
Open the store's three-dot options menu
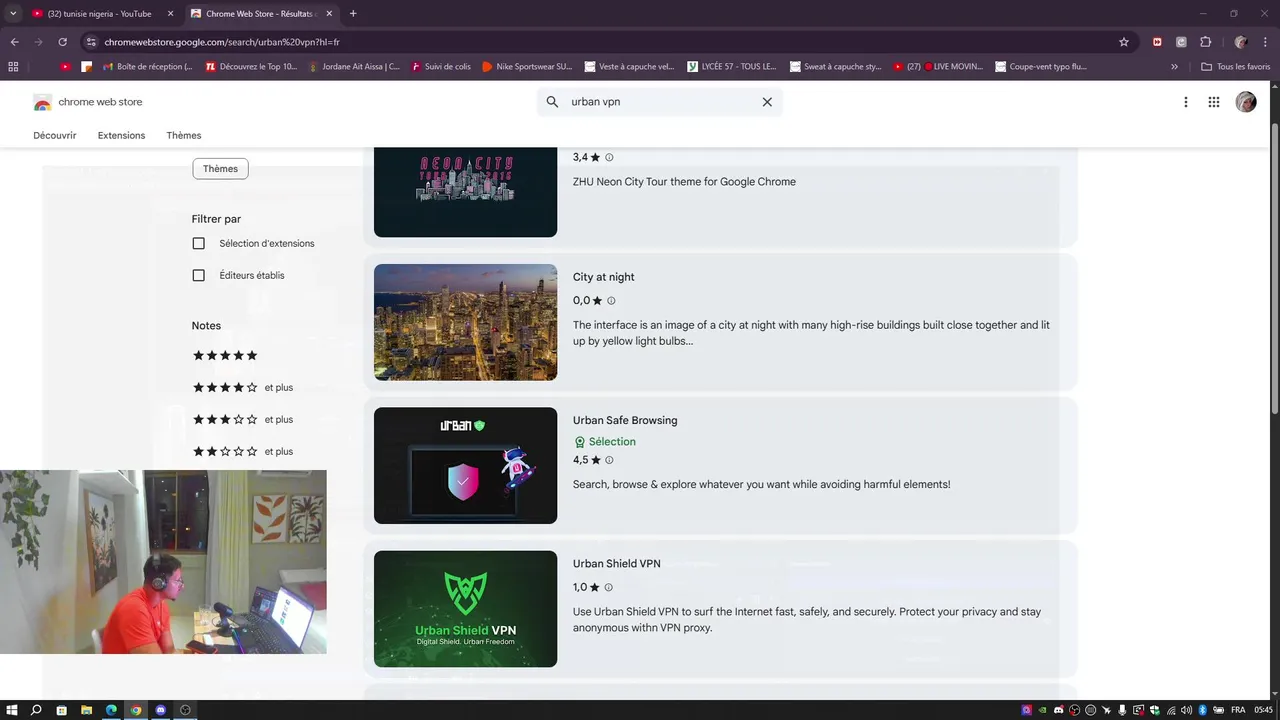point(1186,102)
